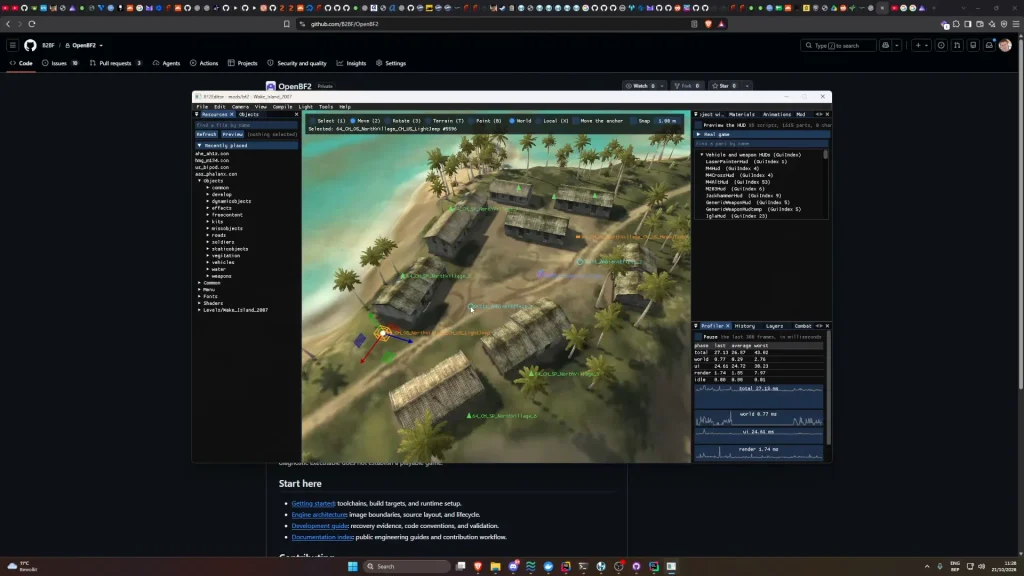The width and height of the screenshot is (1024, 576).
Task: Open the Resources panel filter funnel icon
Action: [x=197, y=114]
